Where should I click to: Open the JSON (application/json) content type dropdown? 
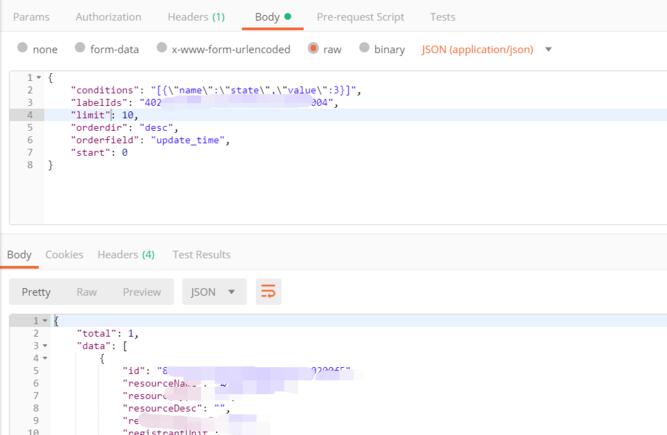click(487, 49)
